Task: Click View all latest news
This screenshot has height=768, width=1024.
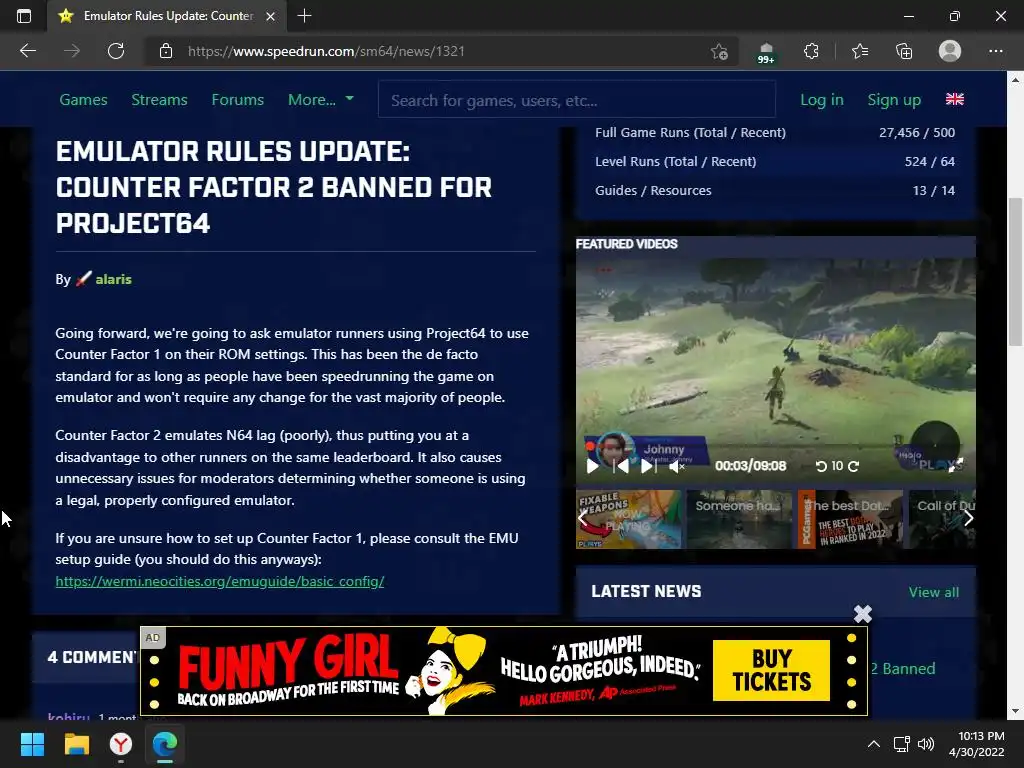Action: click(x=934, y=592)
